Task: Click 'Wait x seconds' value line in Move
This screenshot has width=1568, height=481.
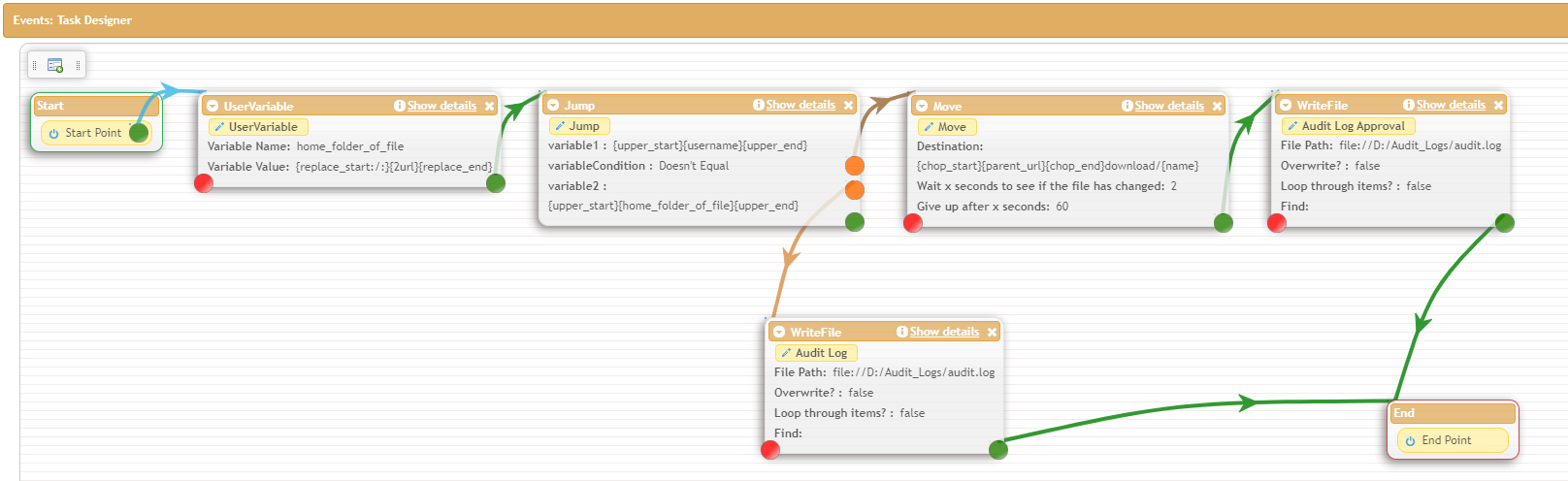Action: click(1047, 186)
